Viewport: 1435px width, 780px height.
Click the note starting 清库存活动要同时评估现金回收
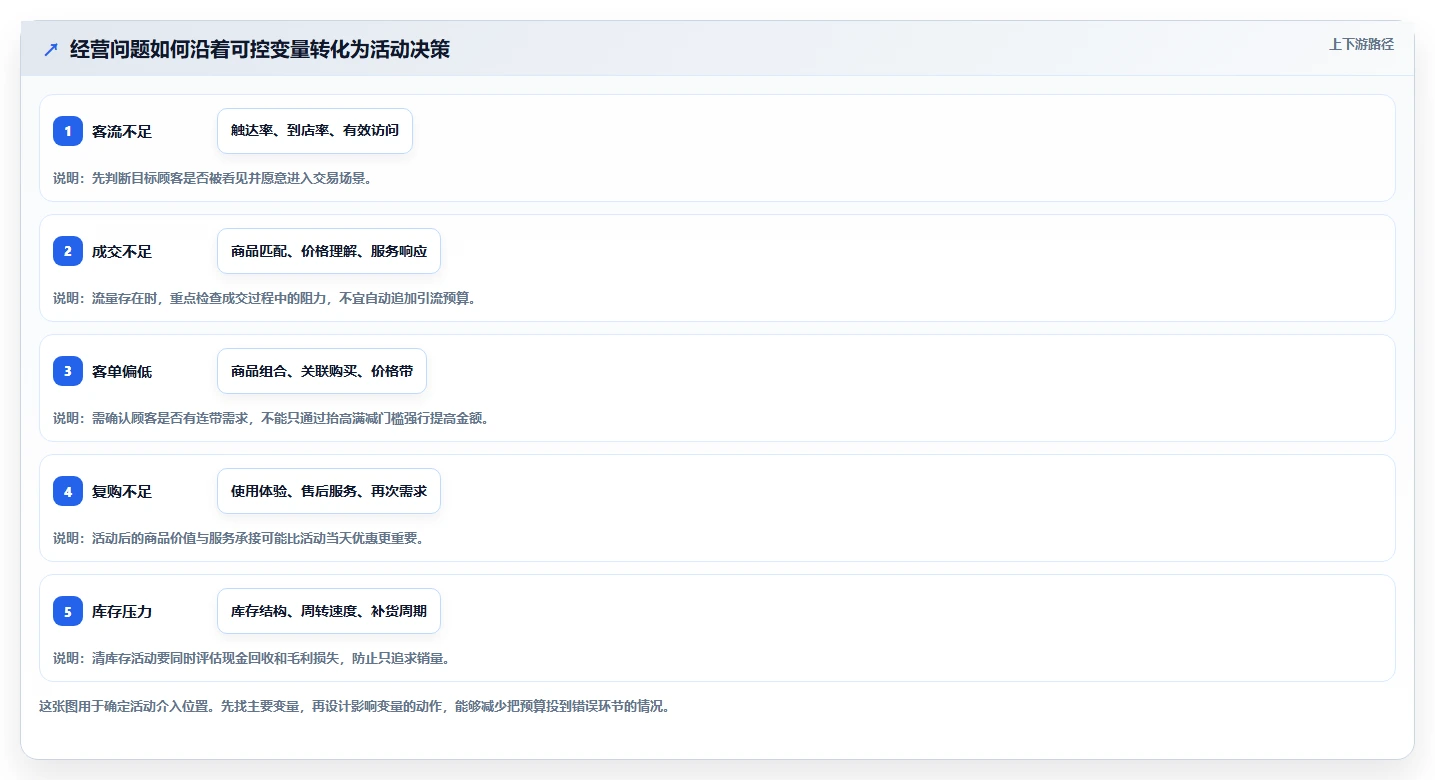point(251,658)
